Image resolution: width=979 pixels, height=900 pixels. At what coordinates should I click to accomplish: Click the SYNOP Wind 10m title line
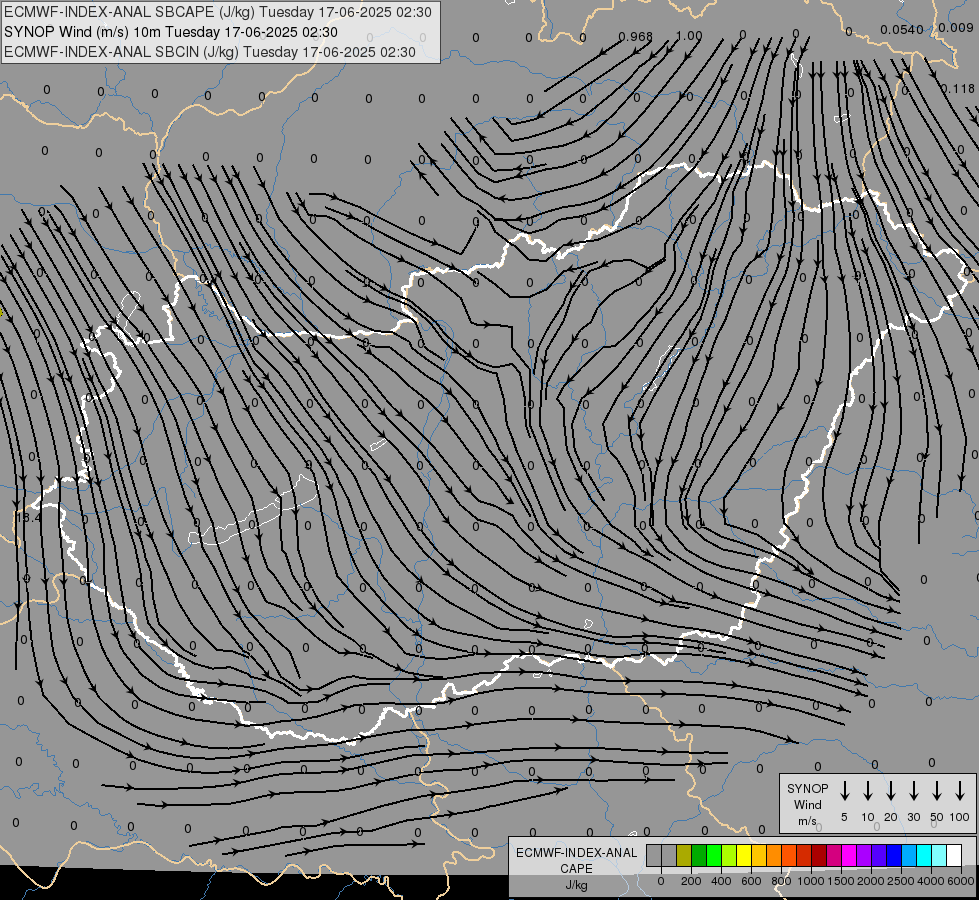coord(171,32)
